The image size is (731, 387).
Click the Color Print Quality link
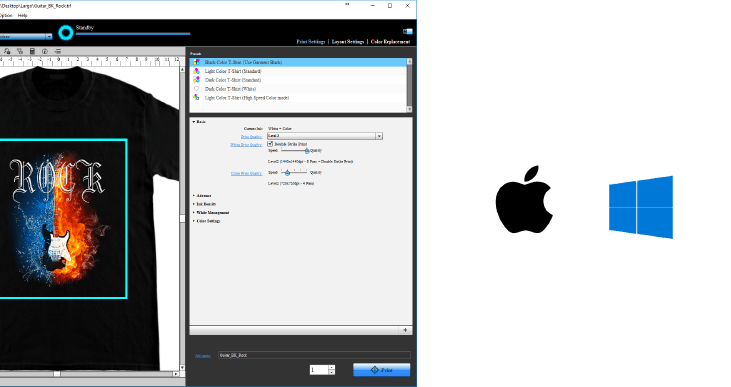coord(247,173)
